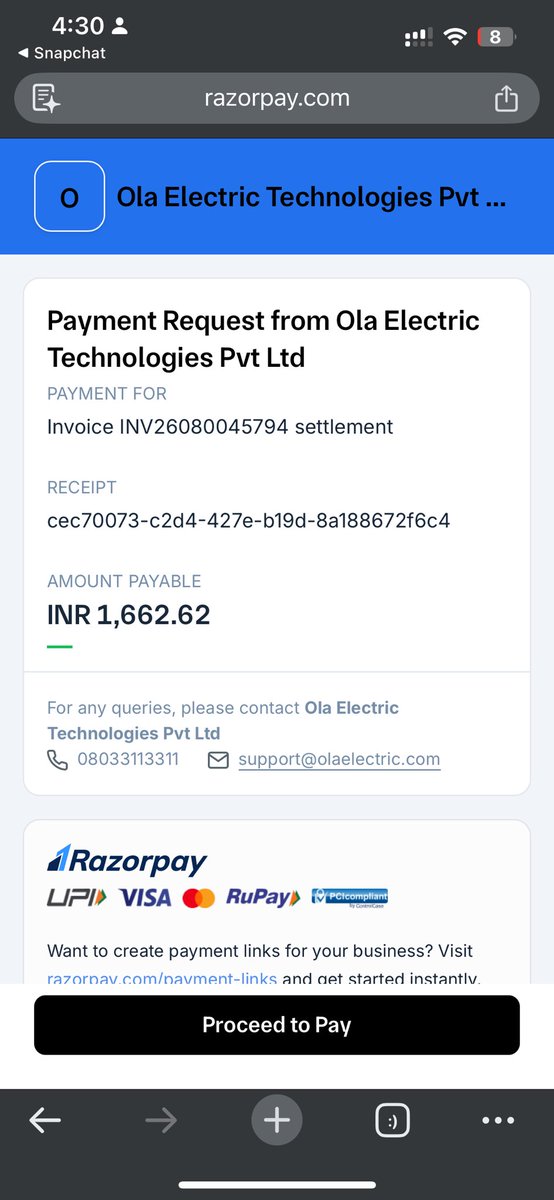Tap the page summary icon in address bar
Image resolution: width=554 pixels, height=1200 pixels.
tap(46, 98)
